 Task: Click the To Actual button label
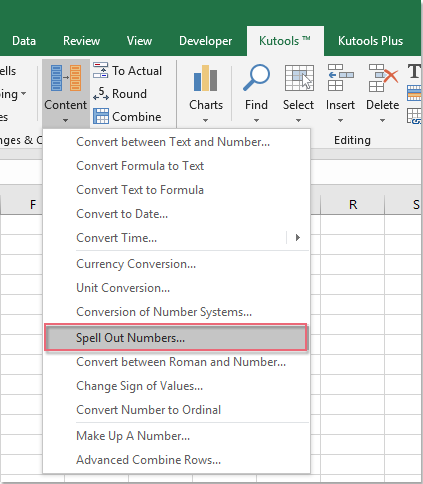coord(137,71)
